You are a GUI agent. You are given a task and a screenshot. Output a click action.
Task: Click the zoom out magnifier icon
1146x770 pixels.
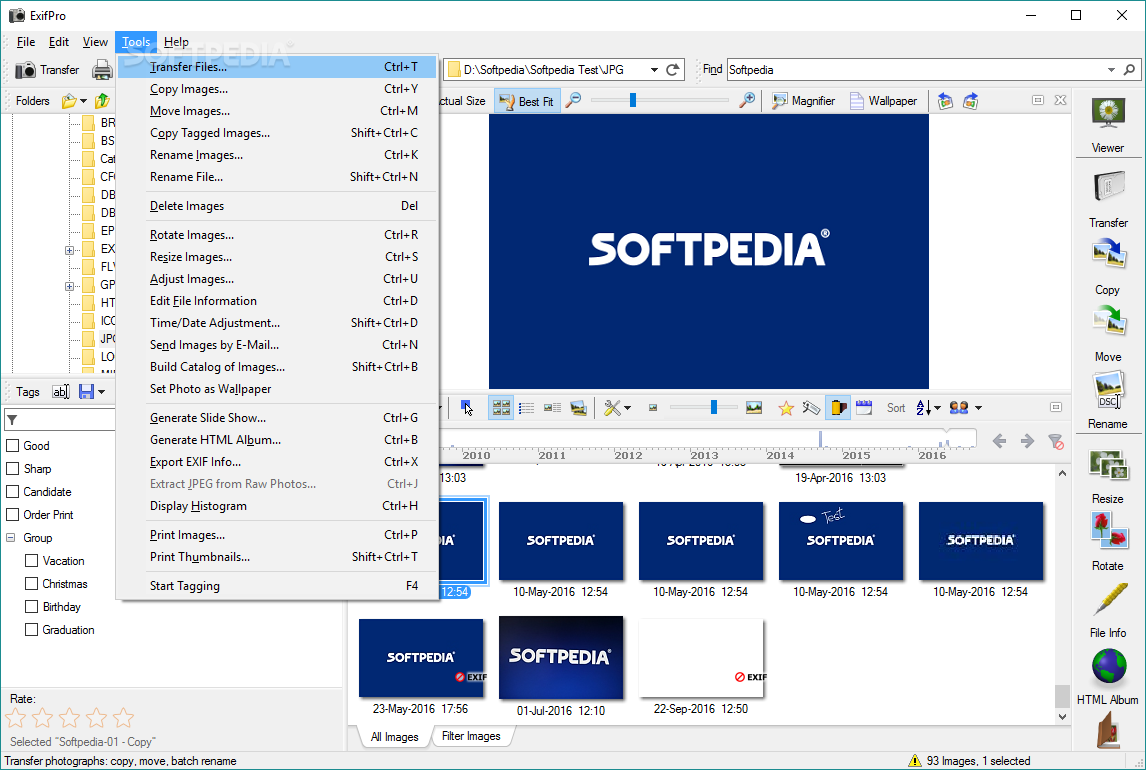(574, 100)
